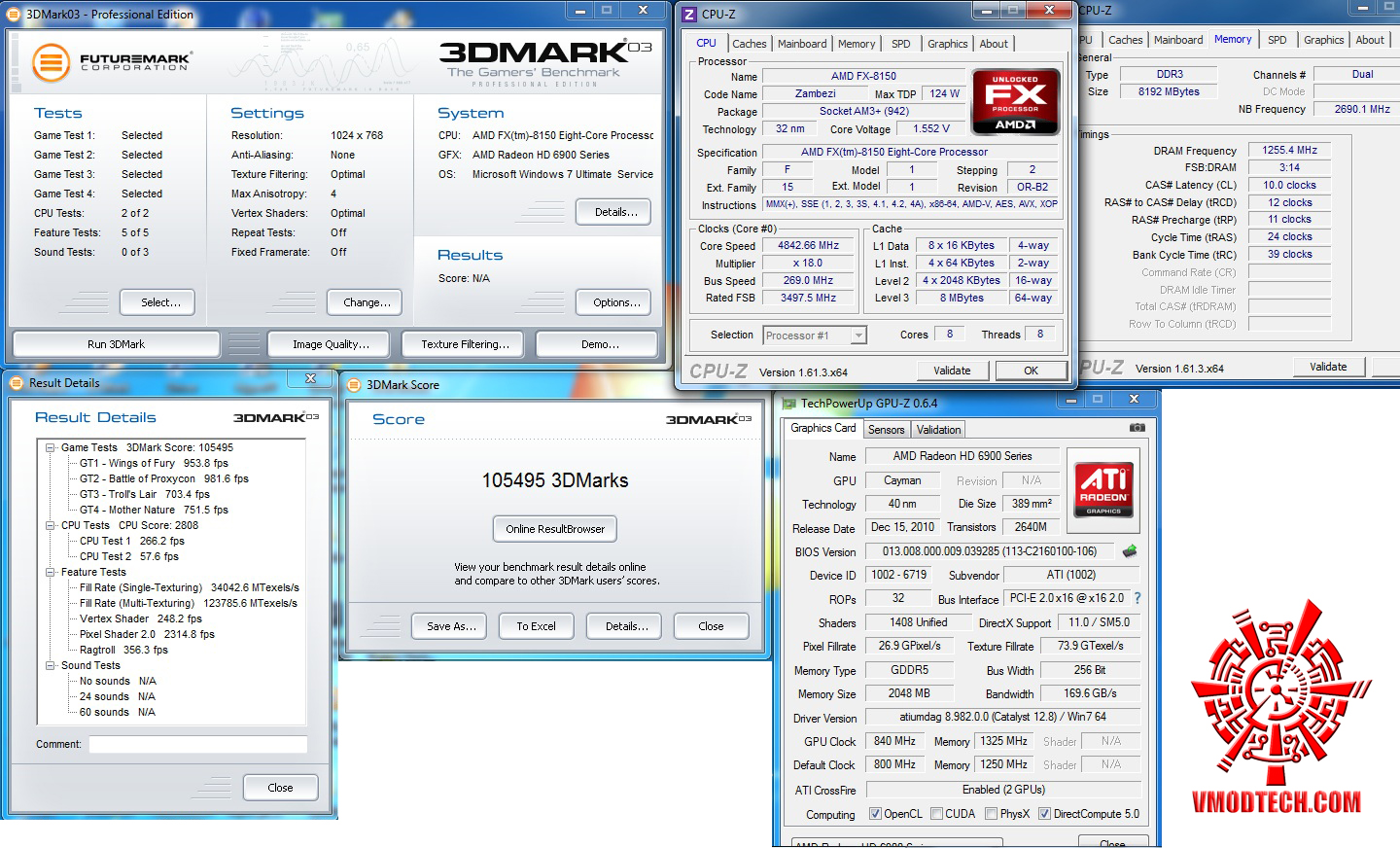Click the Futuremark orange logo icon
The height and width of the screenshot is (848, 1400).
click(51, 63)
